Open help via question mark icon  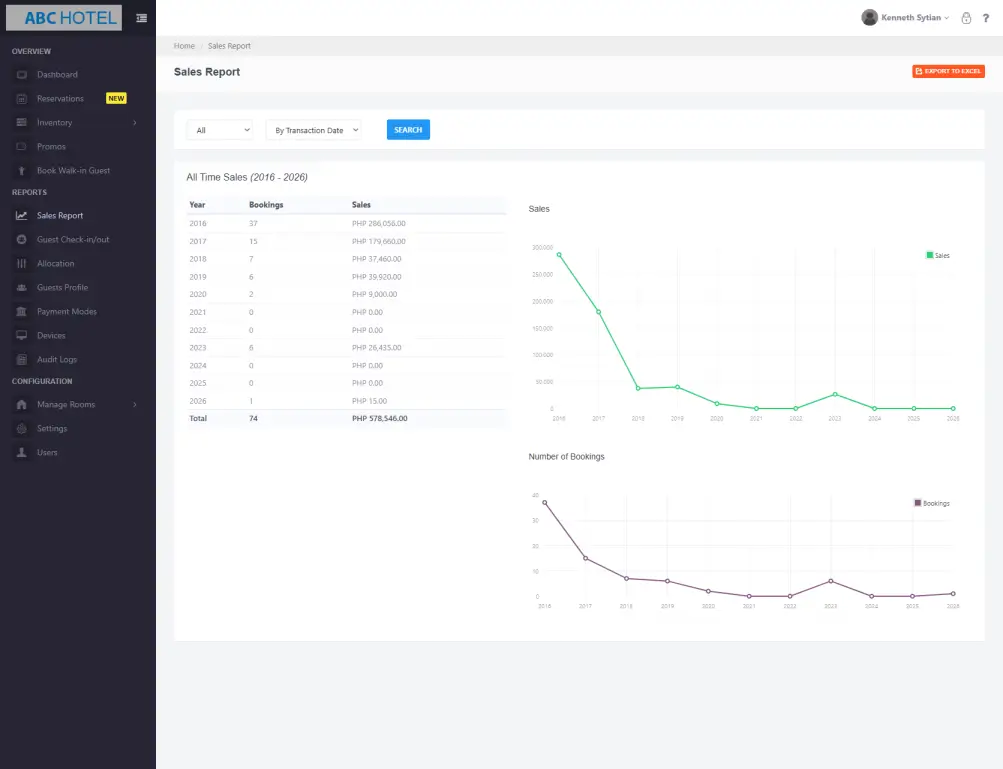(x=986, y=18)
